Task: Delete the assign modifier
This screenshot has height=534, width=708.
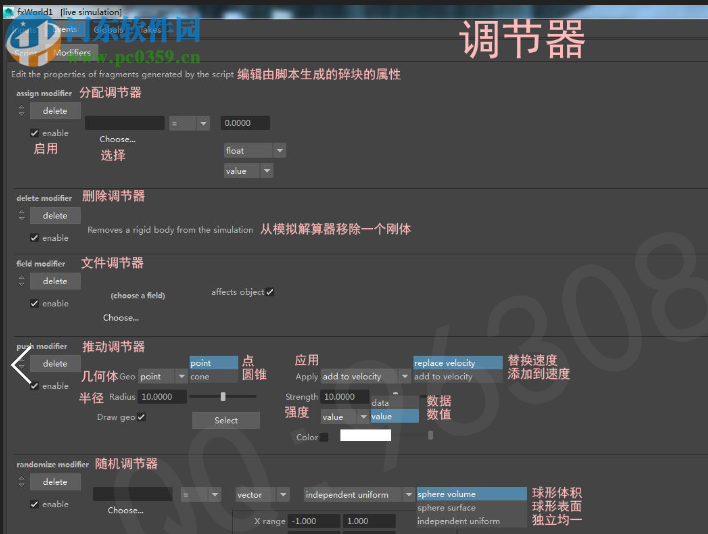Action: click(55, 111)
